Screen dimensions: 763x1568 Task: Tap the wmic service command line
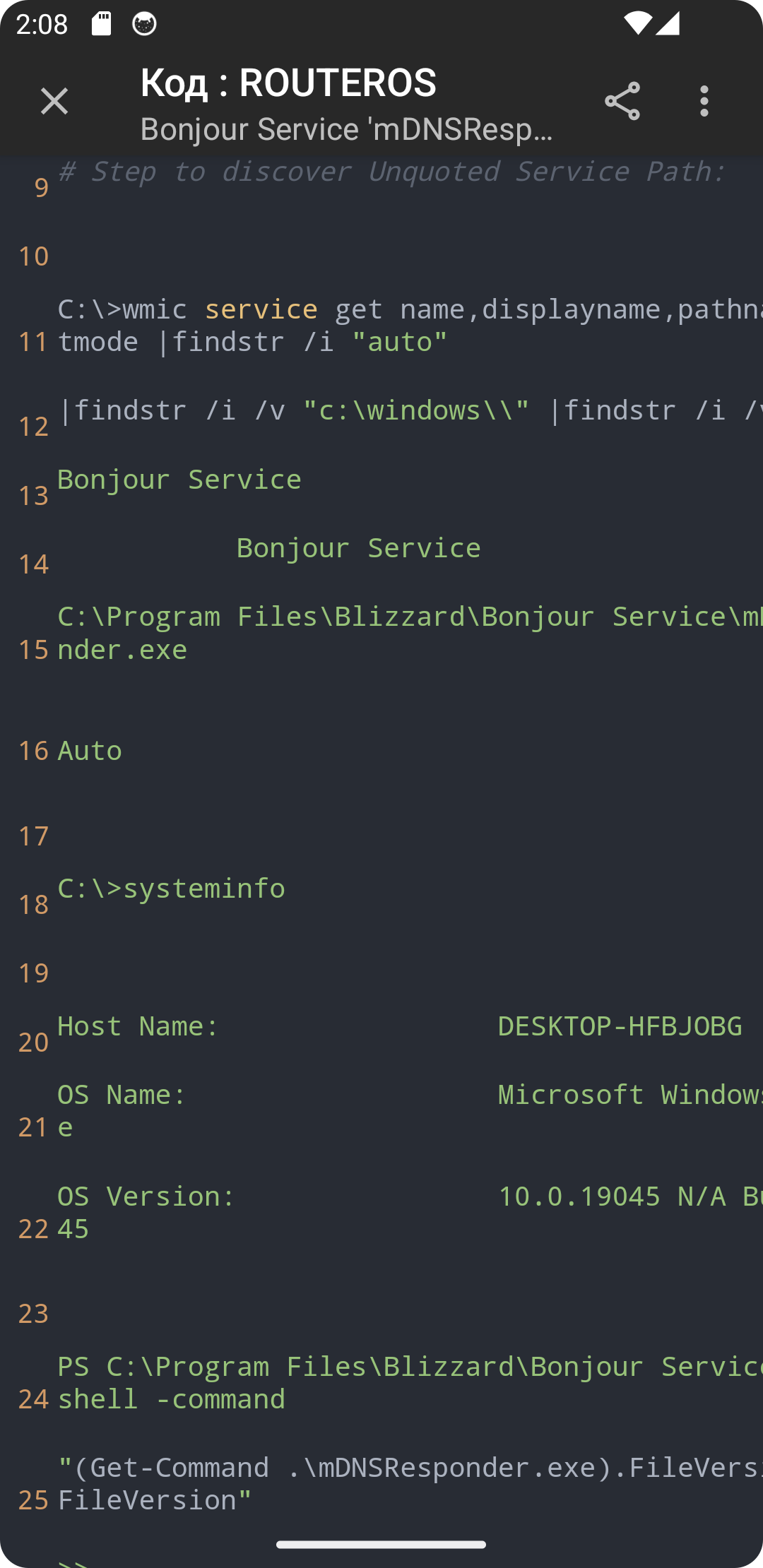[x=410, y=326]
